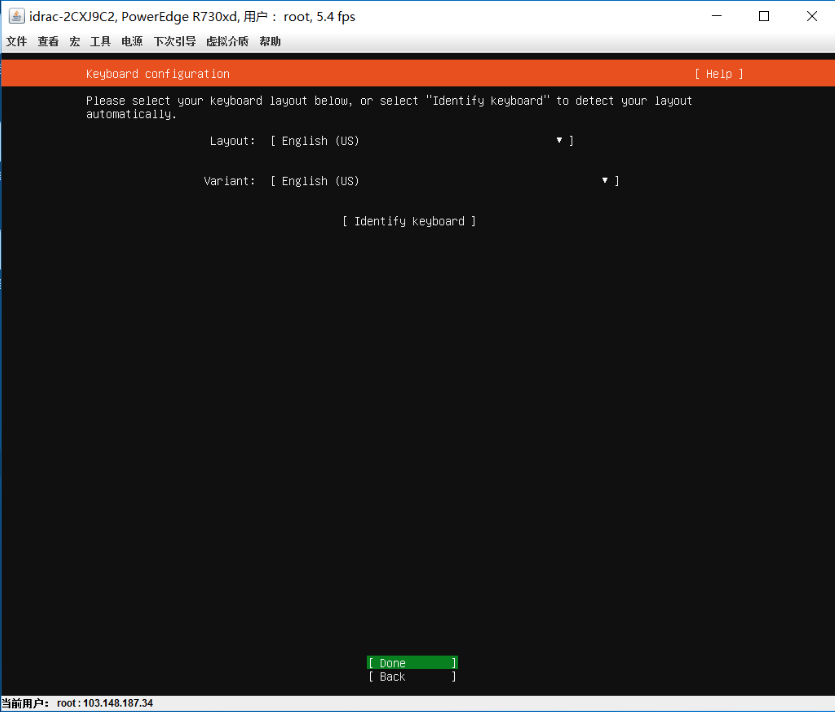Click the window title text idrac-2CXJ9C2
Screen dimensions: 835x712
point(72,17)
